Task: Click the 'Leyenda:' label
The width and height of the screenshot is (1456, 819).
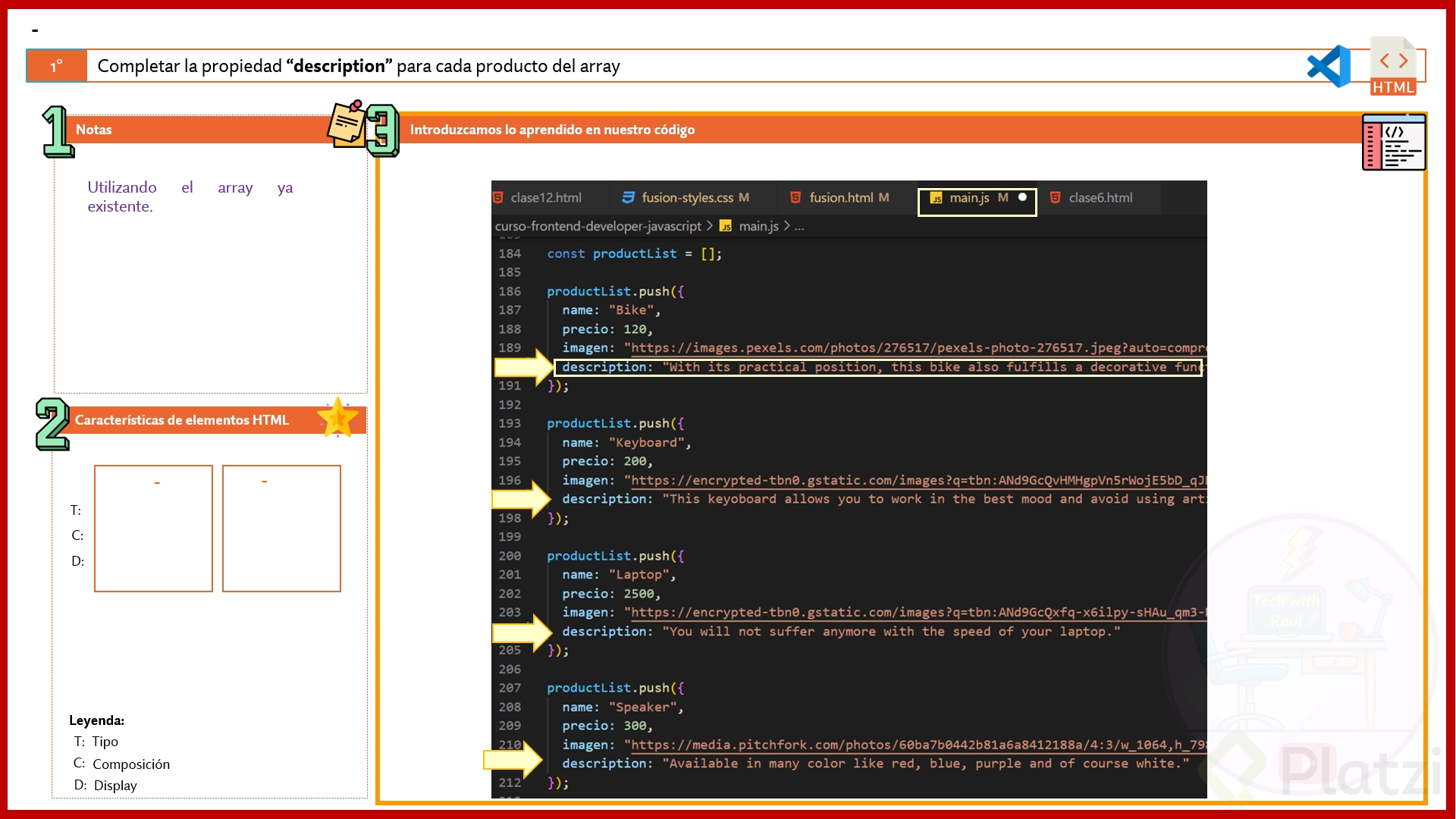Action: 96,720
